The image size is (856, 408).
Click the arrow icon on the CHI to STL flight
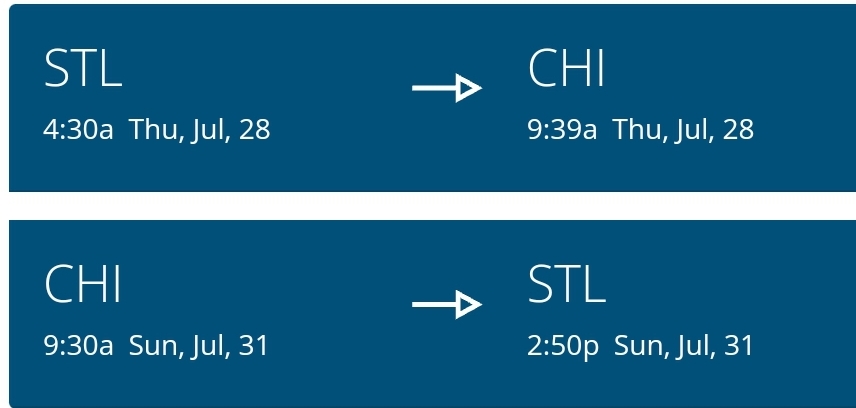(x=446, y=304)
